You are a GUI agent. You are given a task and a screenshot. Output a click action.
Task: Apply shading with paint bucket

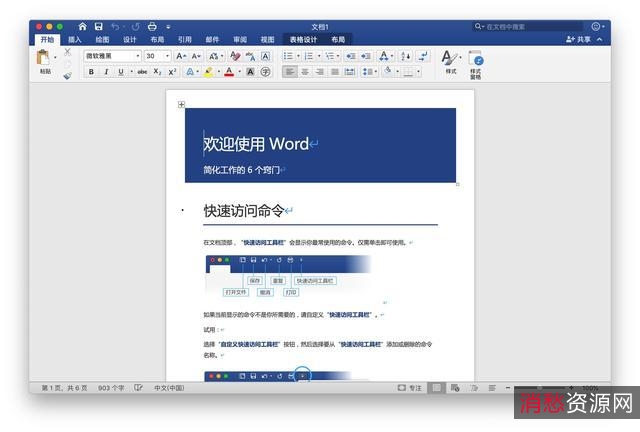[388, 71]
